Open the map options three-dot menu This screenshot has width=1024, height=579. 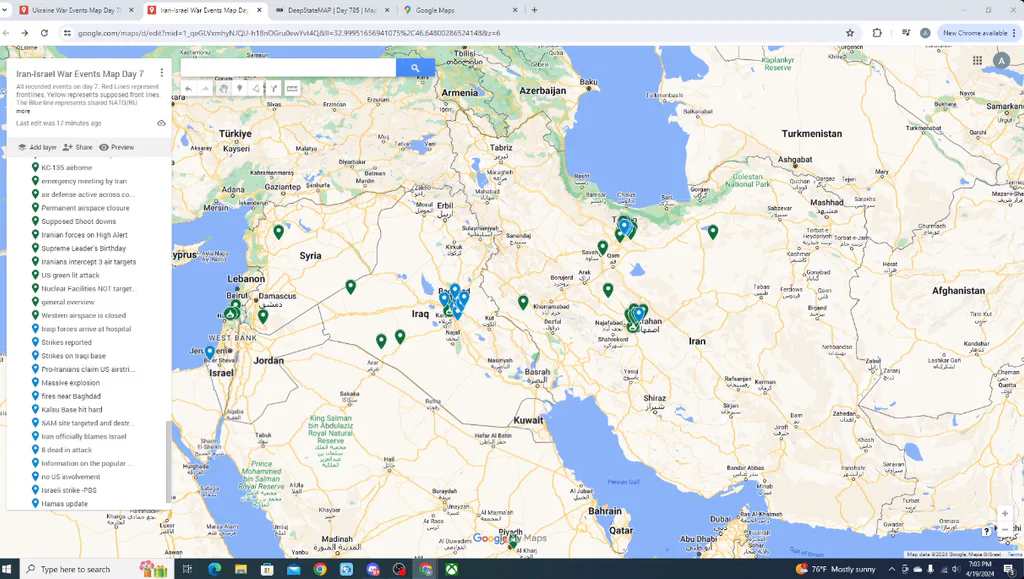click(162, 73)
